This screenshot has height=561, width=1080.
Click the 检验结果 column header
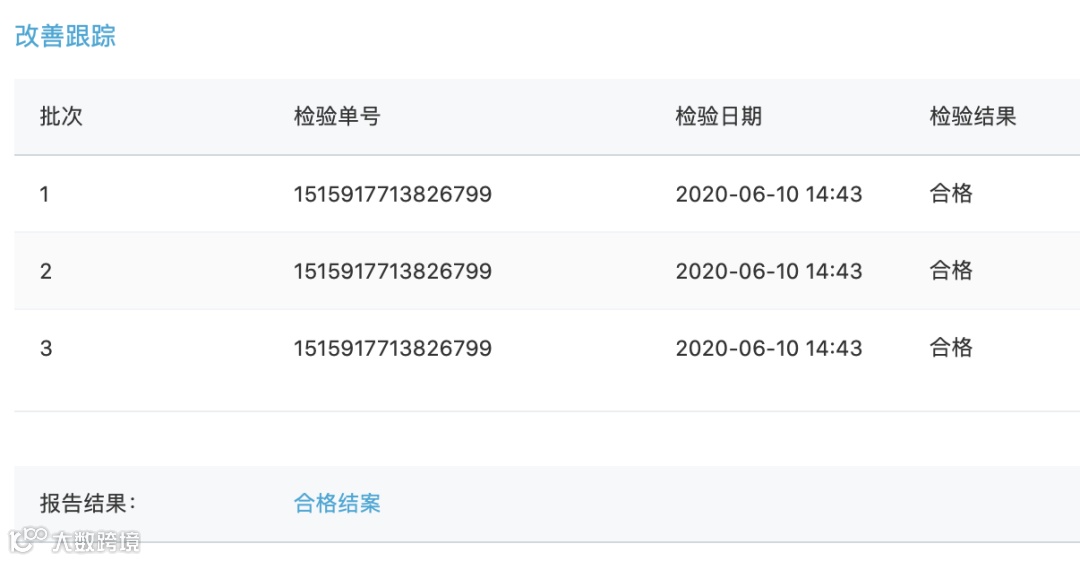point(973,116)
